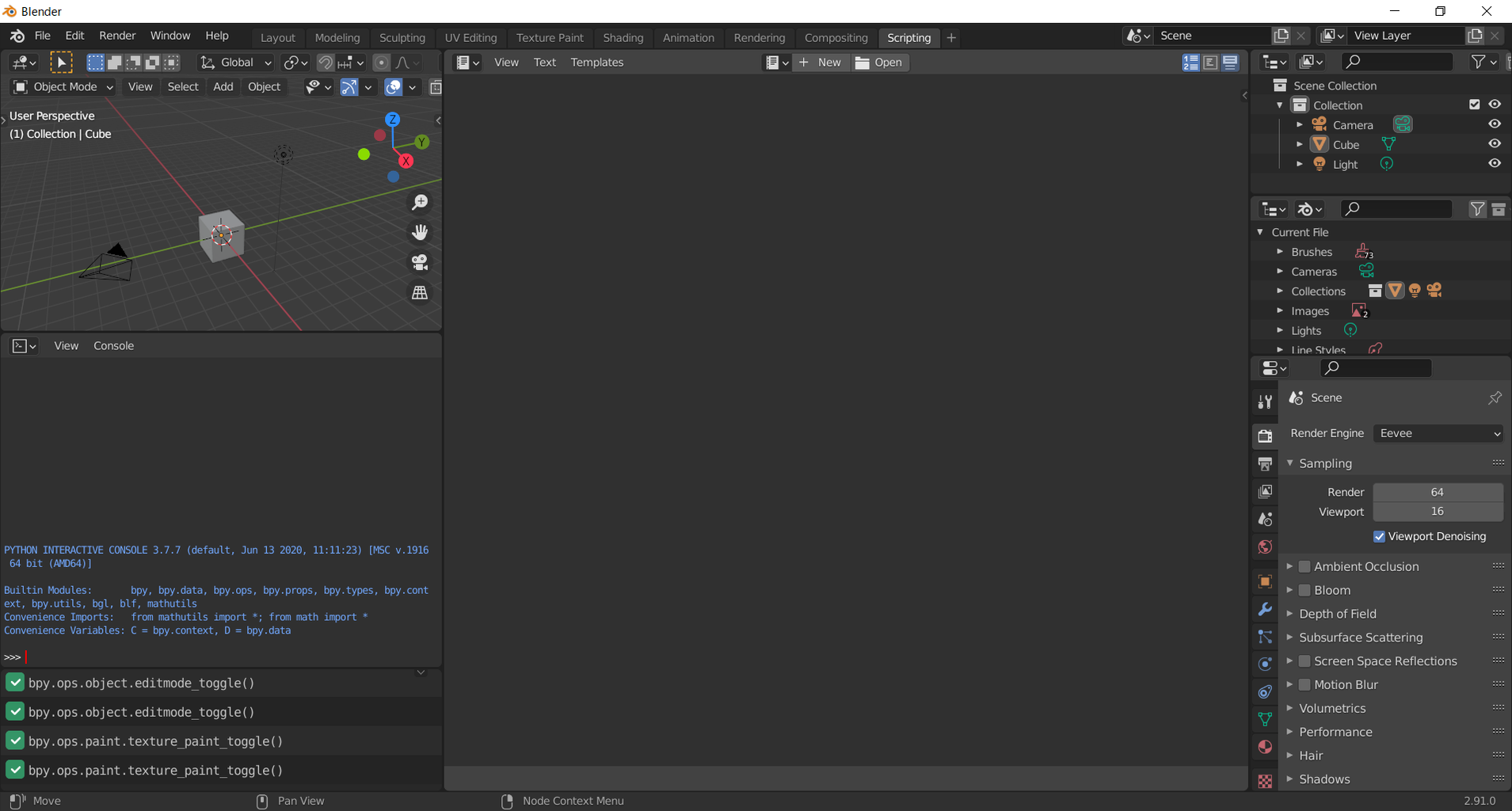
Task: Open the Object Constraints properties tab
Action: [1265, 691]
